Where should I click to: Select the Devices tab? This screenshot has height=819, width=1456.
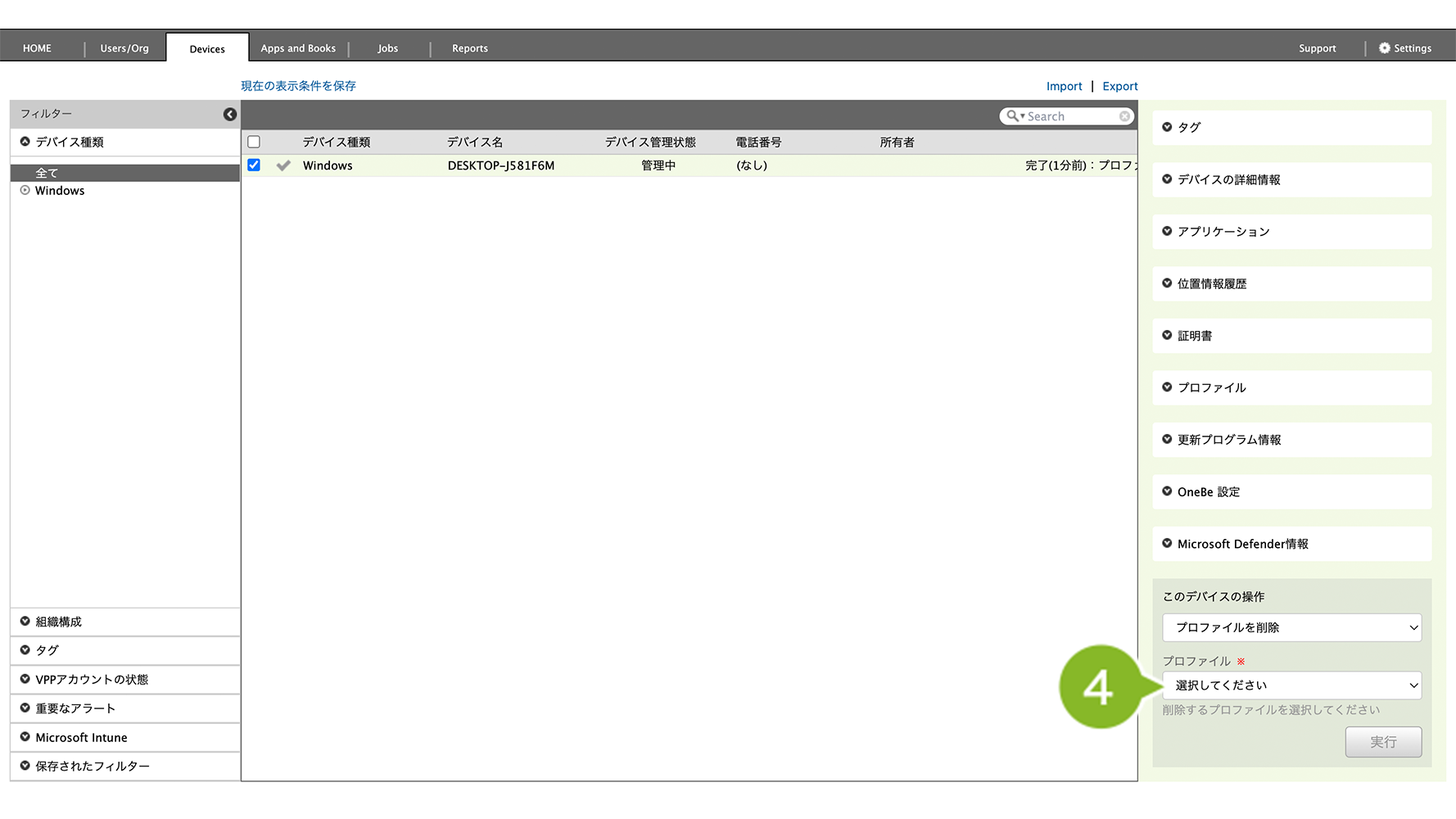click(207, 48)
